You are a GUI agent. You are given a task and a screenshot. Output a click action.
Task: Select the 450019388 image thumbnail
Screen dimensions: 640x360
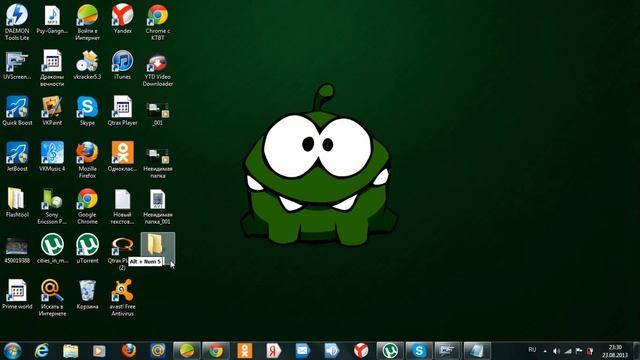point(17,250)
